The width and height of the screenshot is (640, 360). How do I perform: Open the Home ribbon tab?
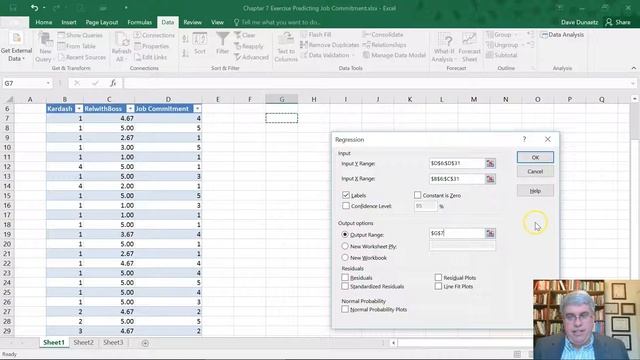click(44, 22)
